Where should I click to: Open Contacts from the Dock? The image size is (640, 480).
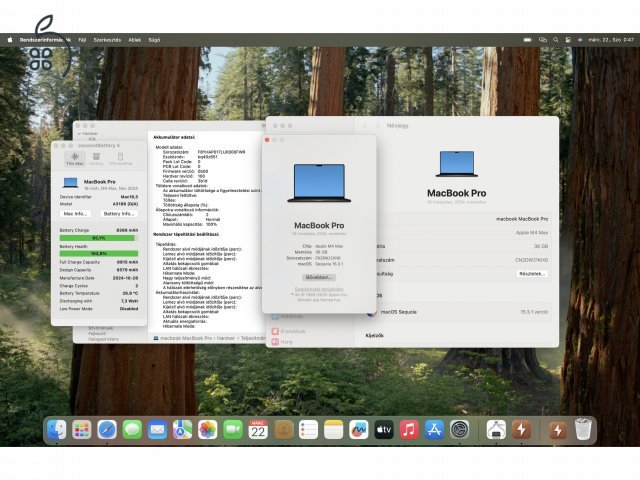(x=283, y=430)
